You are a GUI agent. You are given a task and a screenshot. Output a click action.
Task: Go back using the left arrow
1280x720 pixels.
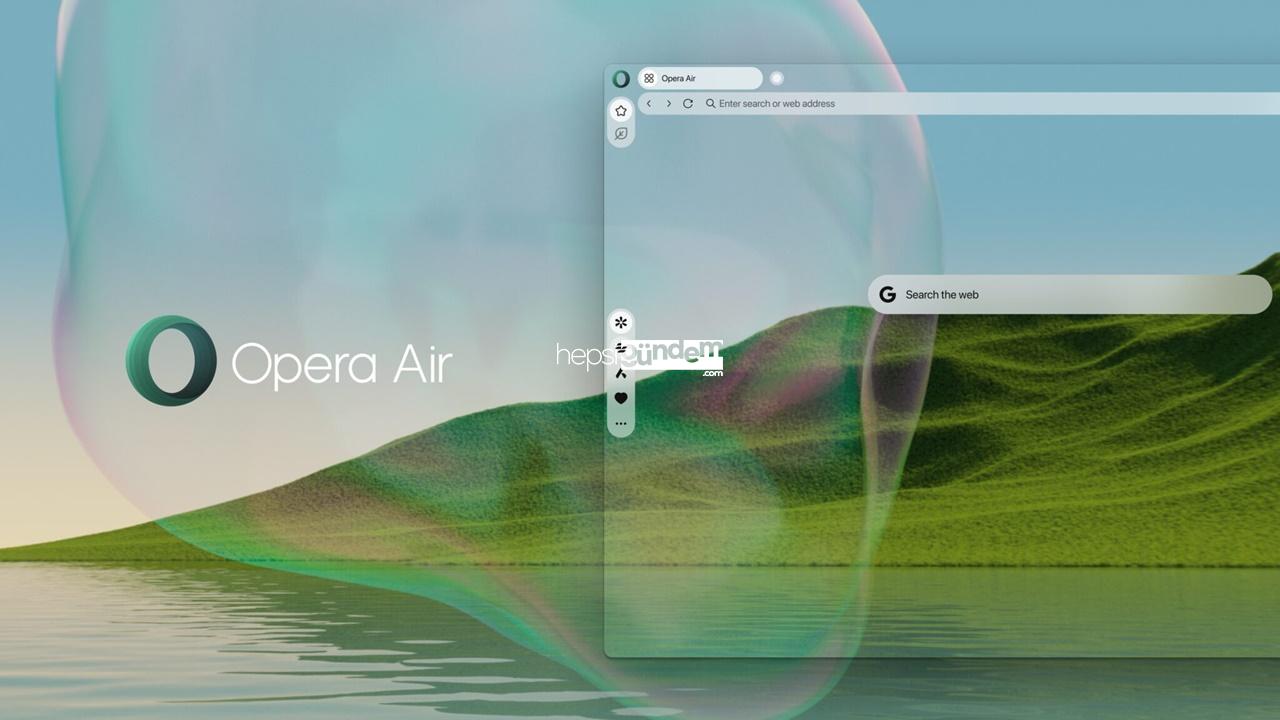click(649, 103)
